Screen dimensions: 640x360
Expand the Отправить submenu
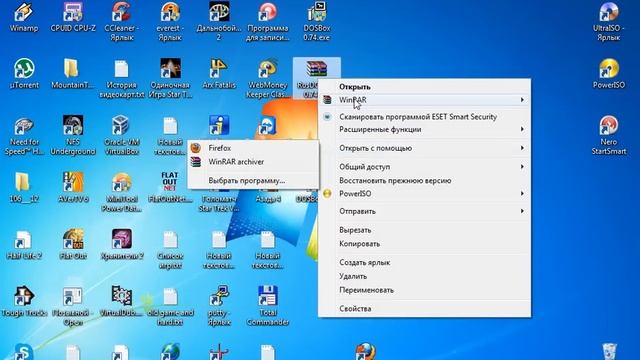tap(424, 211)
